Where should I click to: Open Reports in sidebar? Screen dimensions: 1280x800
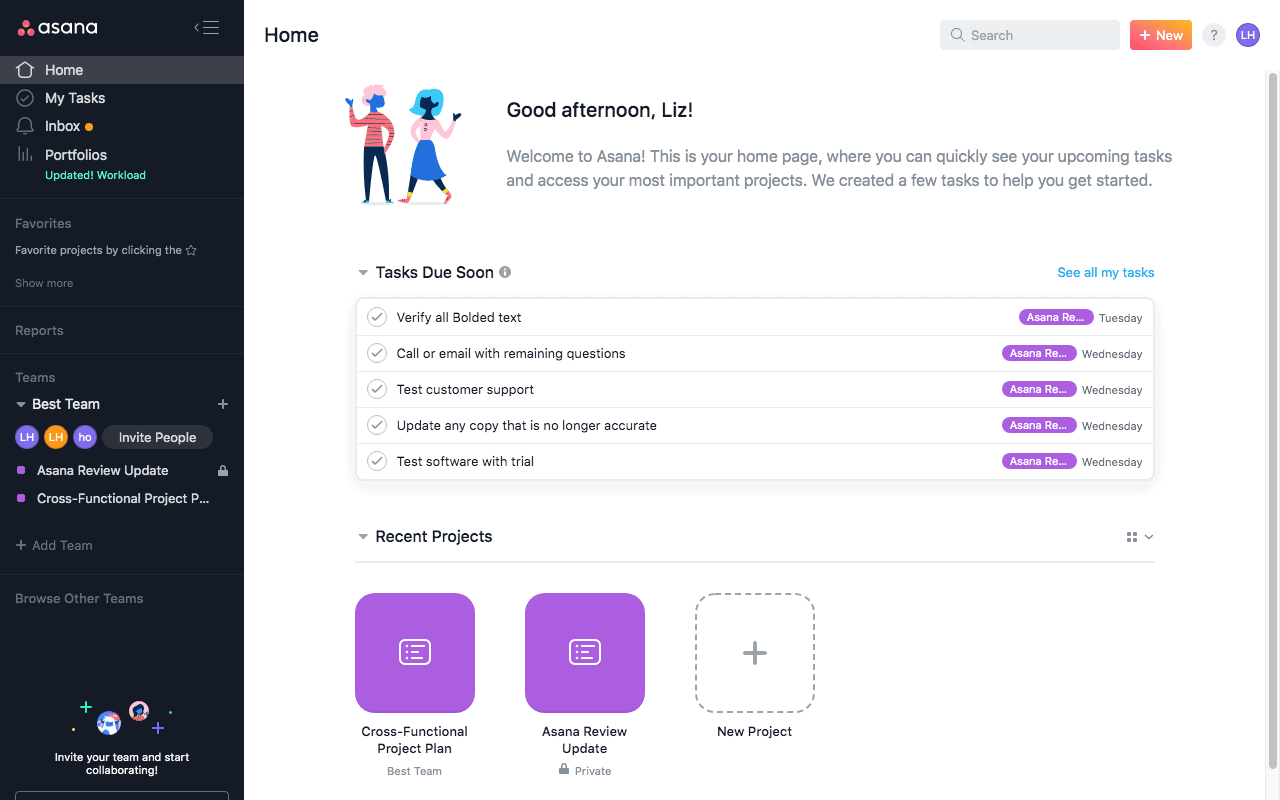(x=39, y=330)
